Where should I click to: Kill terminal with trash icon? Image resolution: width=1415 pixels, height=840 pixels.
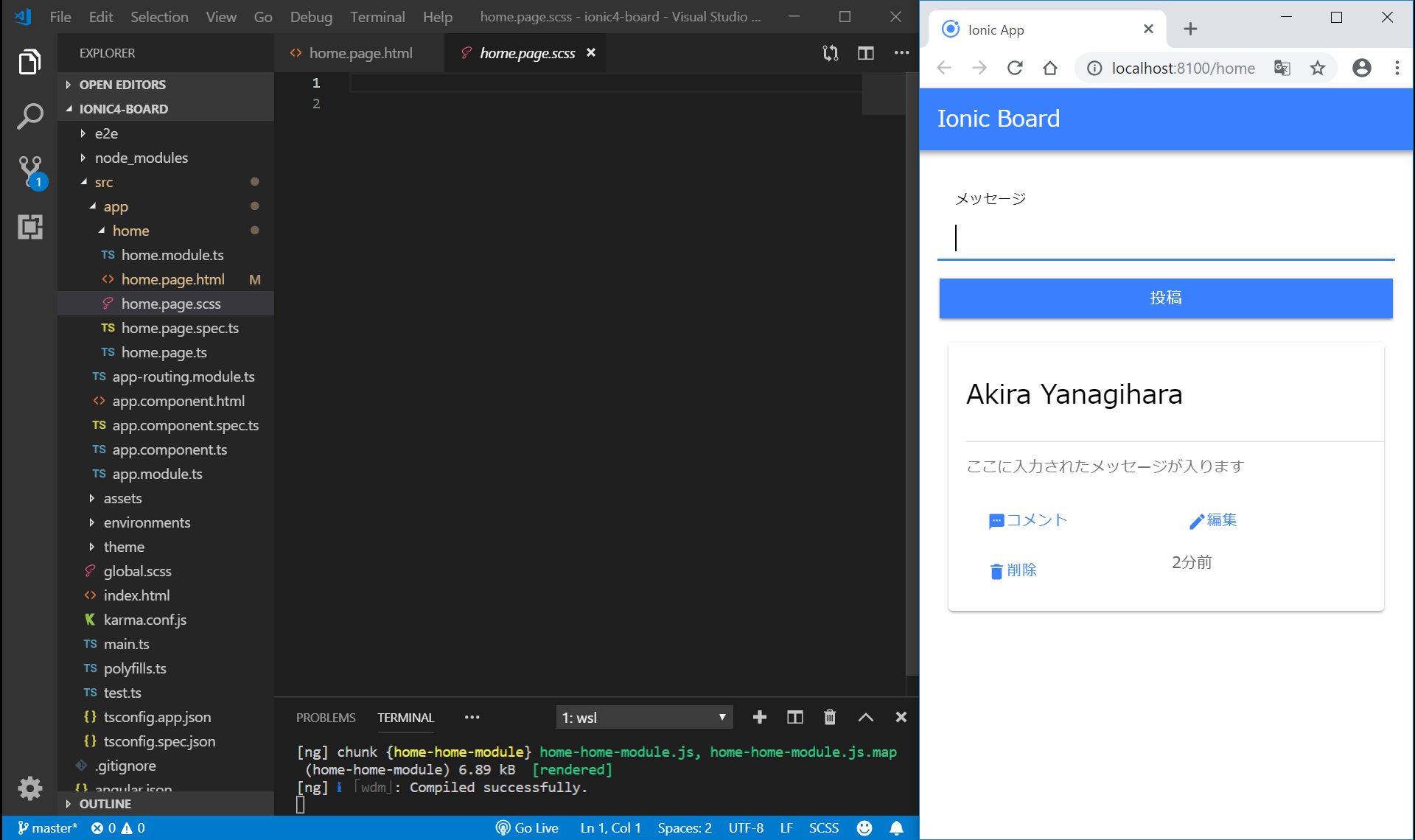(x=830, y=717)
